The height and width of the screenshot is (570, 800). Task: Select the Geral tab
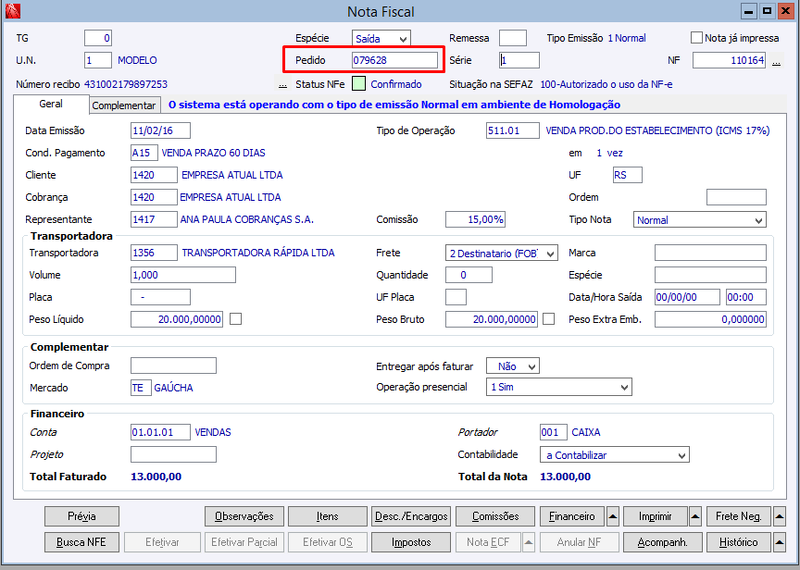tap(51, 104)
